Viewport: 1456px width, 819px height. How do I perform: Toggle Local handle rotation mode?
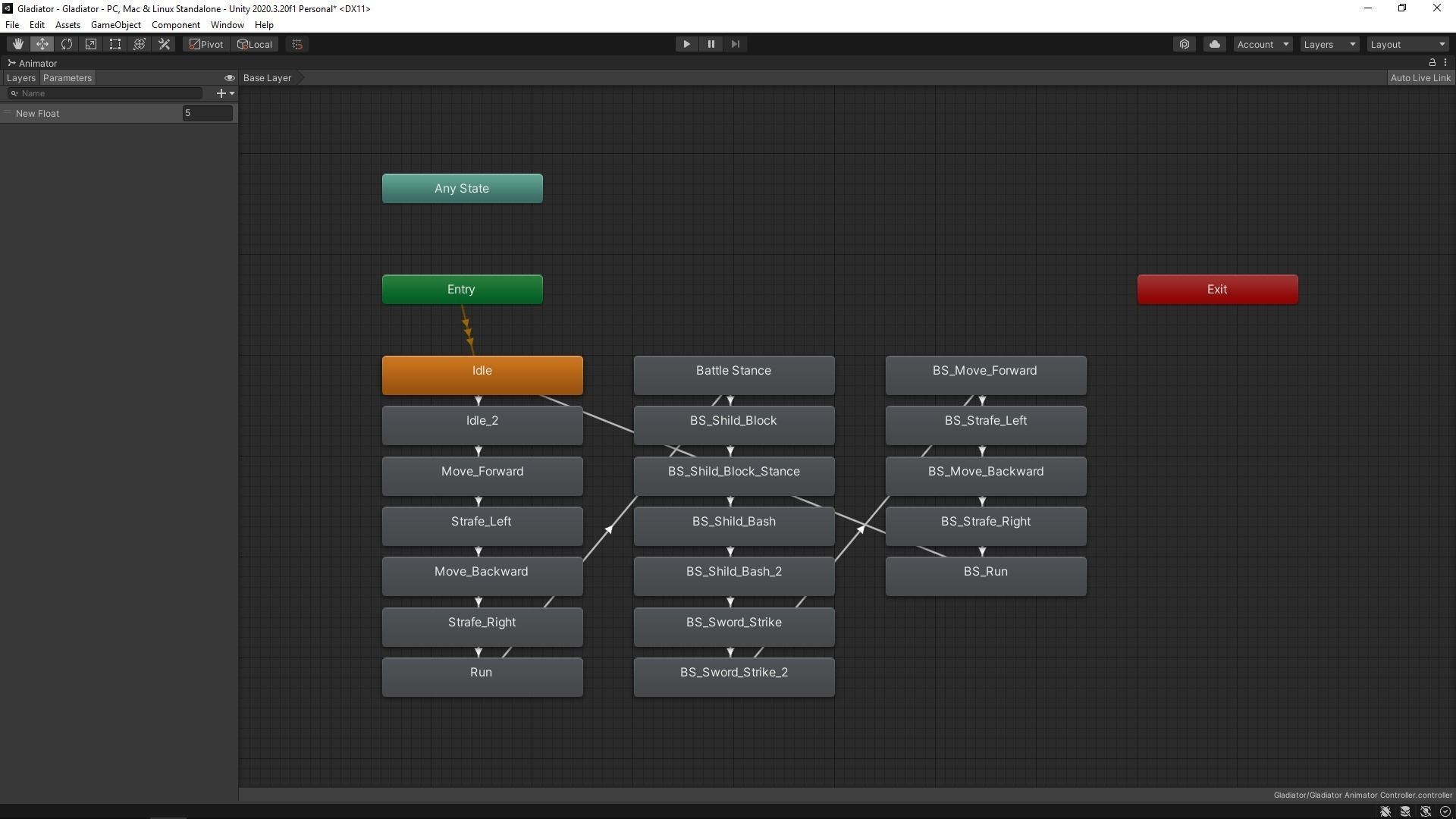(256, 44)
